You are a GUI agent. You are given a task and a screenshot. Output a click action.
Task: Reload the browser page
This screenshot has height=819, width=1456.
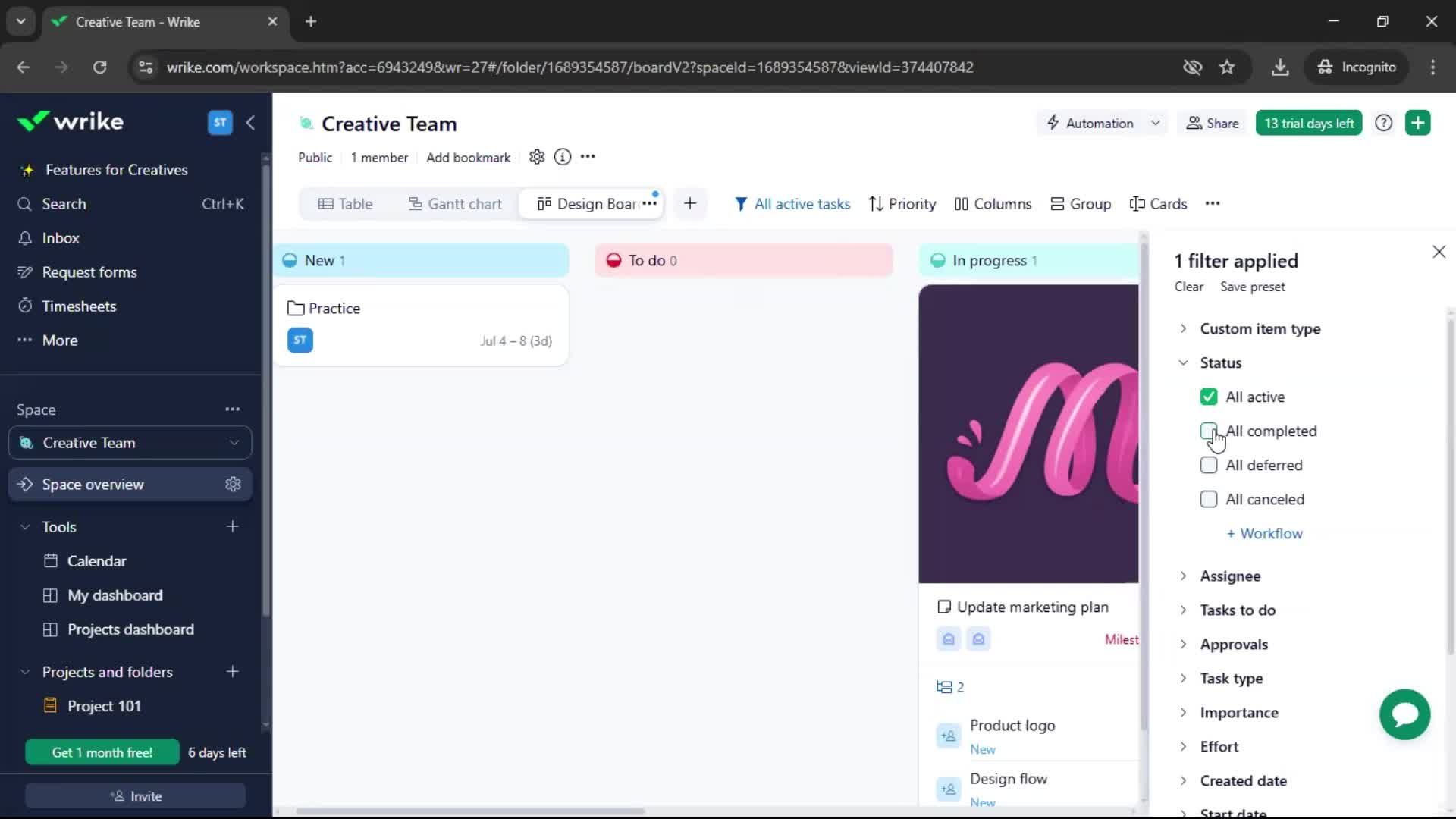[x=99, y=67]
